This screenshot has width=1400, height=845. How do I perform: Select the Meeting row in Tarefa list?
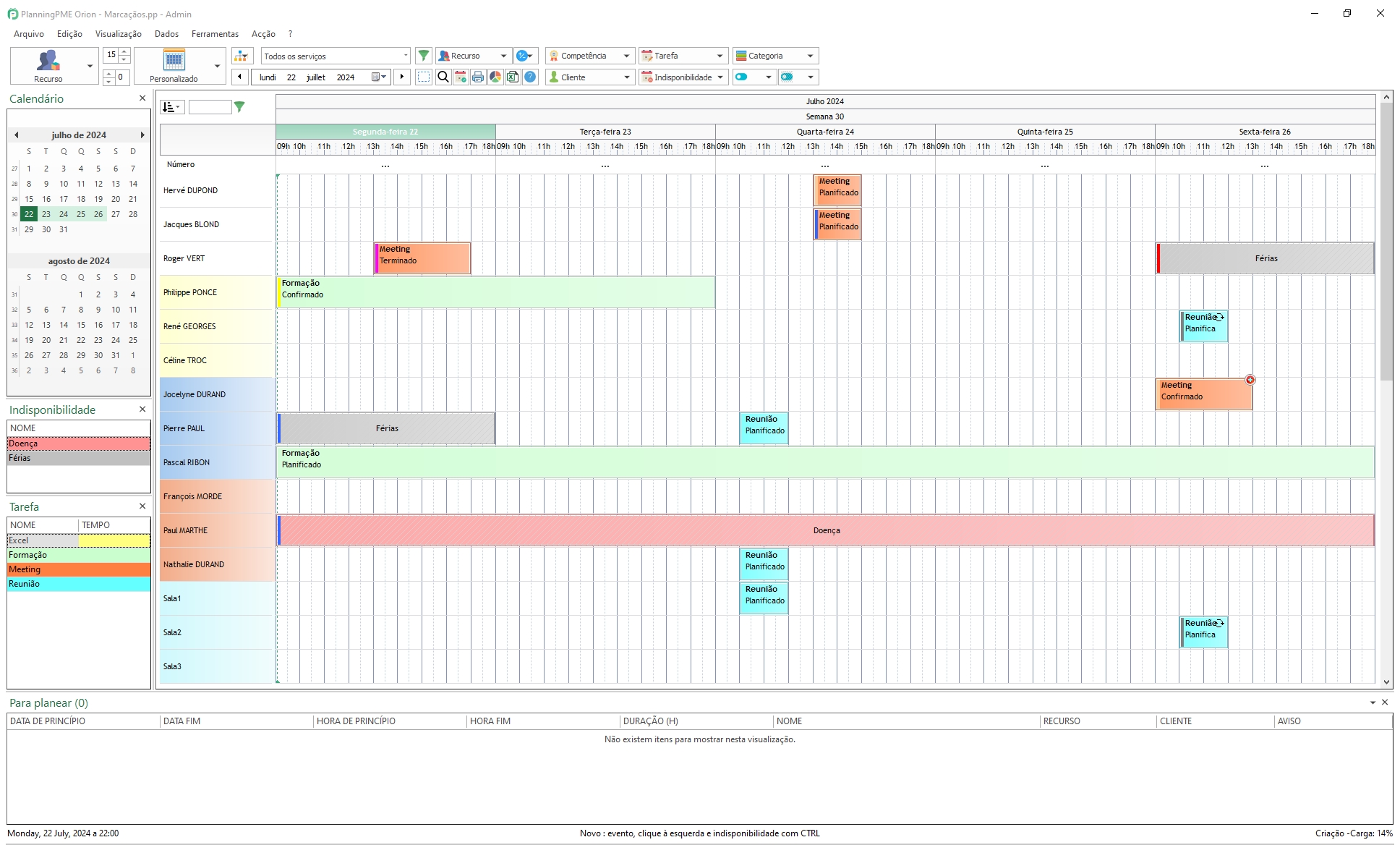point(79,569)
